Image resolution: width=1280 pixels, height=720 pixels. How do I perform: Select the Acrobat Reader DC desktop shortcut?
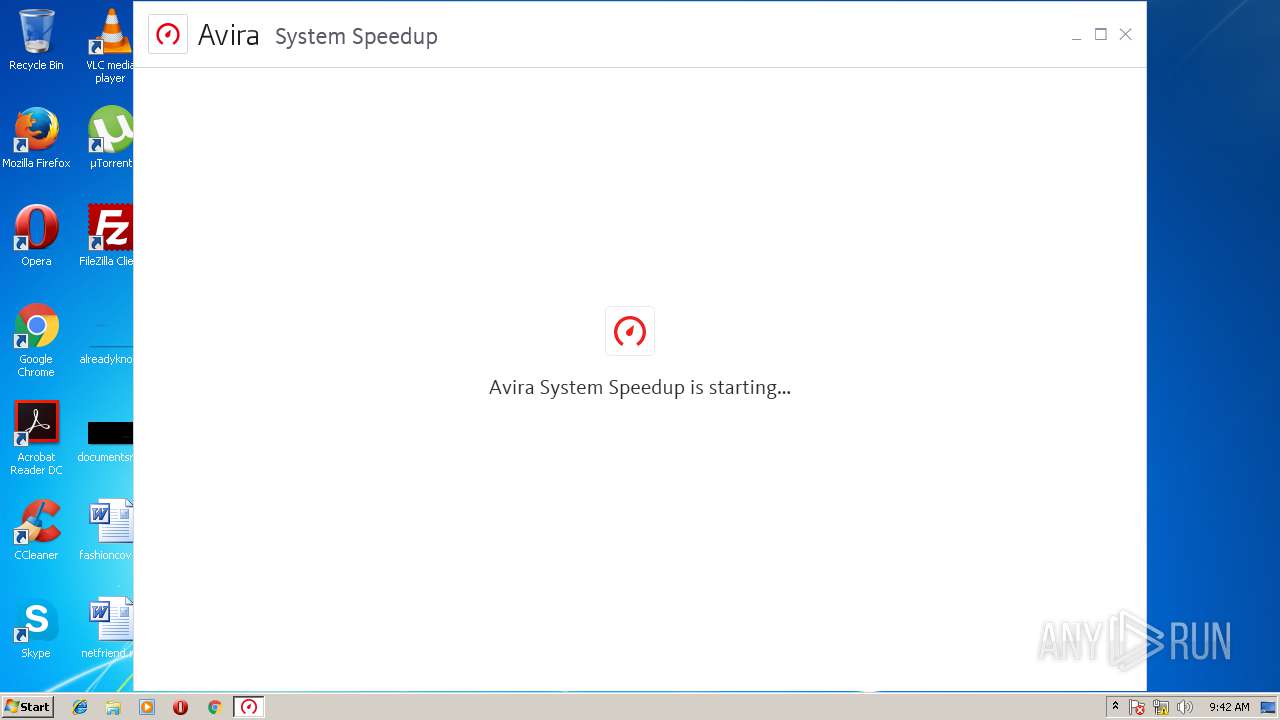[x=36, y=438]
